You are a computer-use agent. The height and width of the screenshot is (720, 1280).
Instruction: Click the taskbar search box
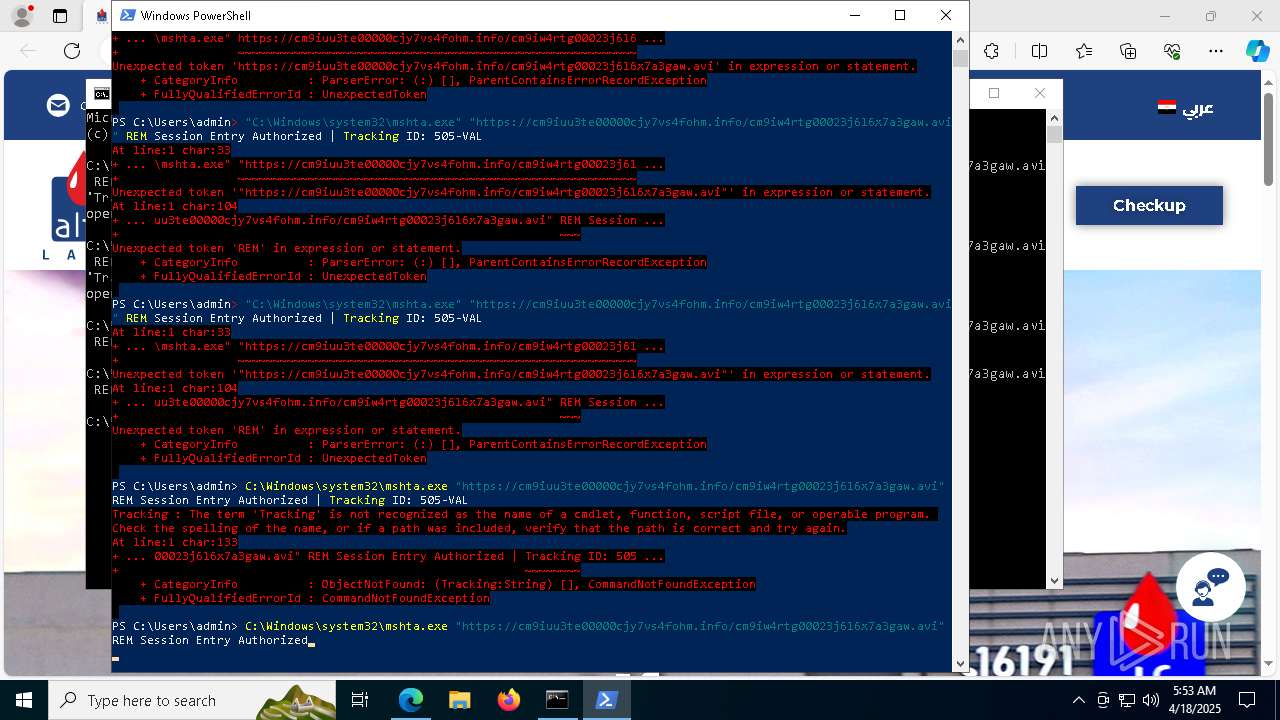pyautogui.click(x=192, y=700)
